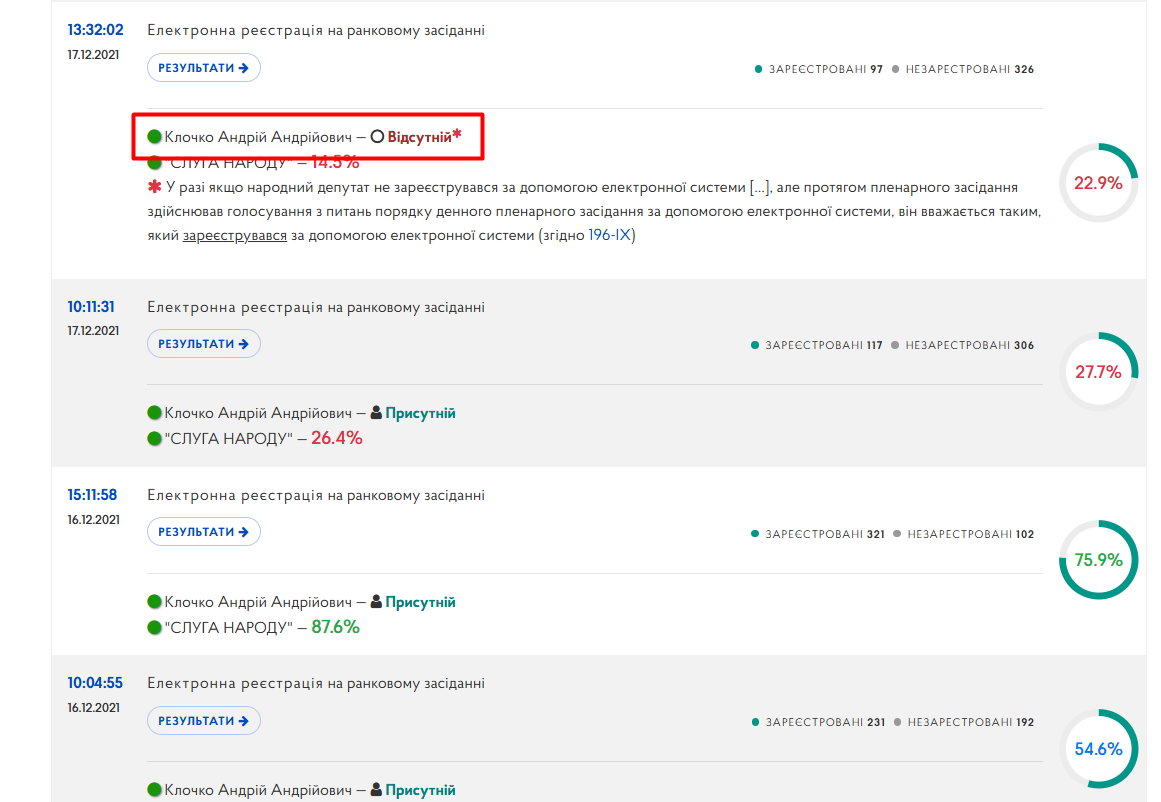Click person icon before Присутній at 10:04:55
1161x802 pixels.
[x=376, y=789]
